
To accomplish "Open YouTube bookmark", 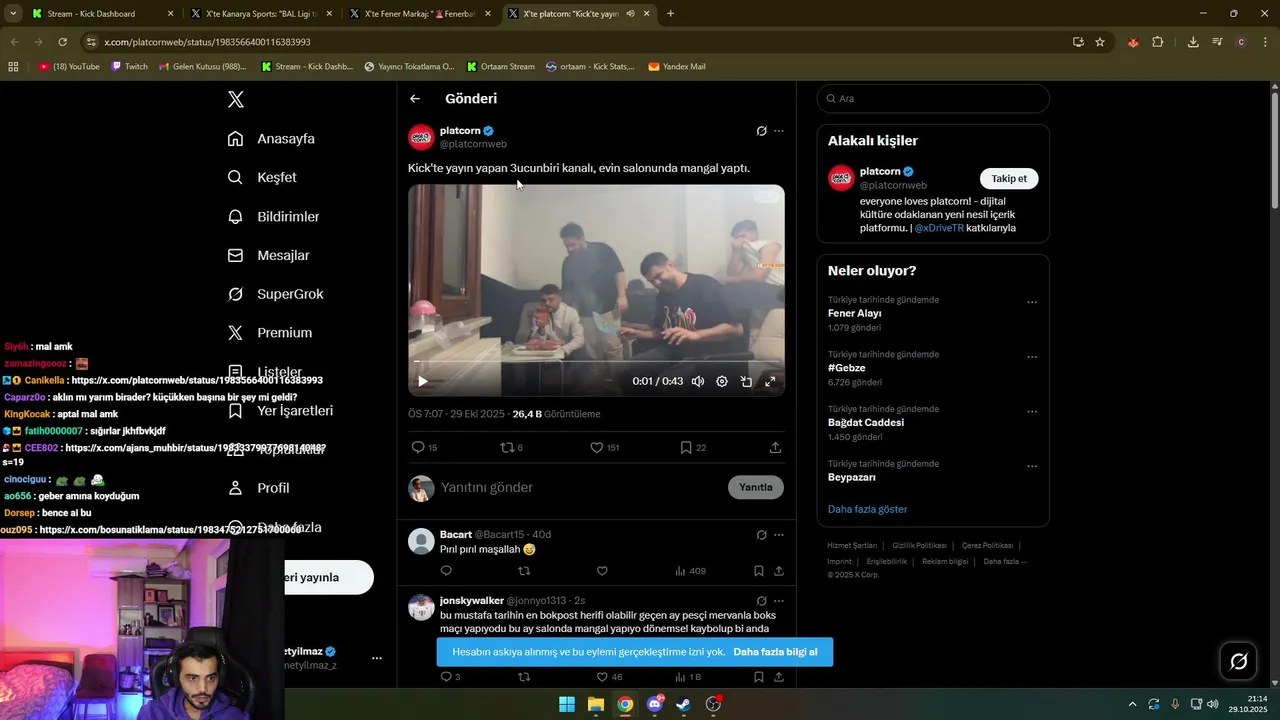I will 69,67.
